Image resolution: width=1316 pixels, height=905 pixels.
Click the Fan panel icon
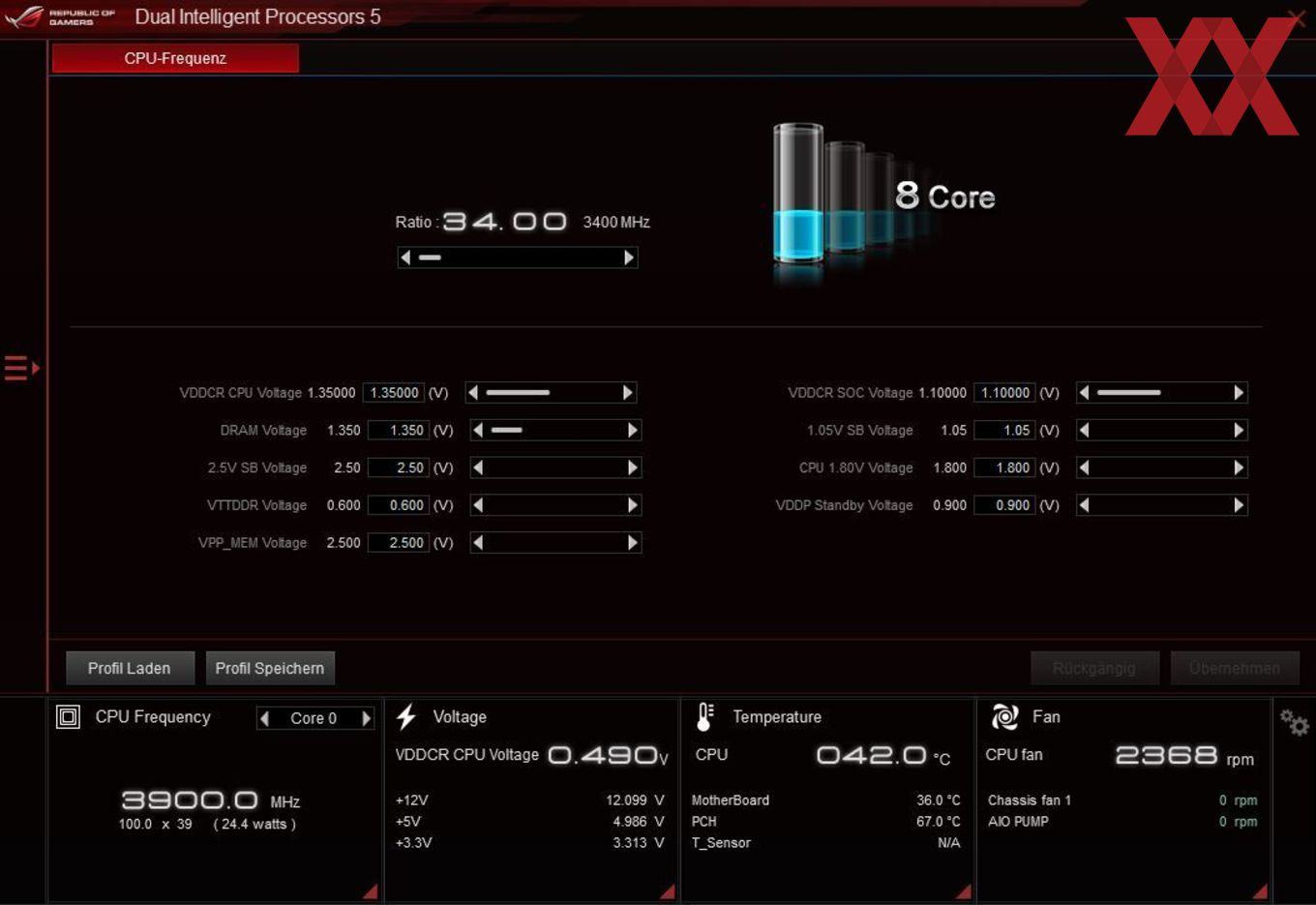(1005, 717)
